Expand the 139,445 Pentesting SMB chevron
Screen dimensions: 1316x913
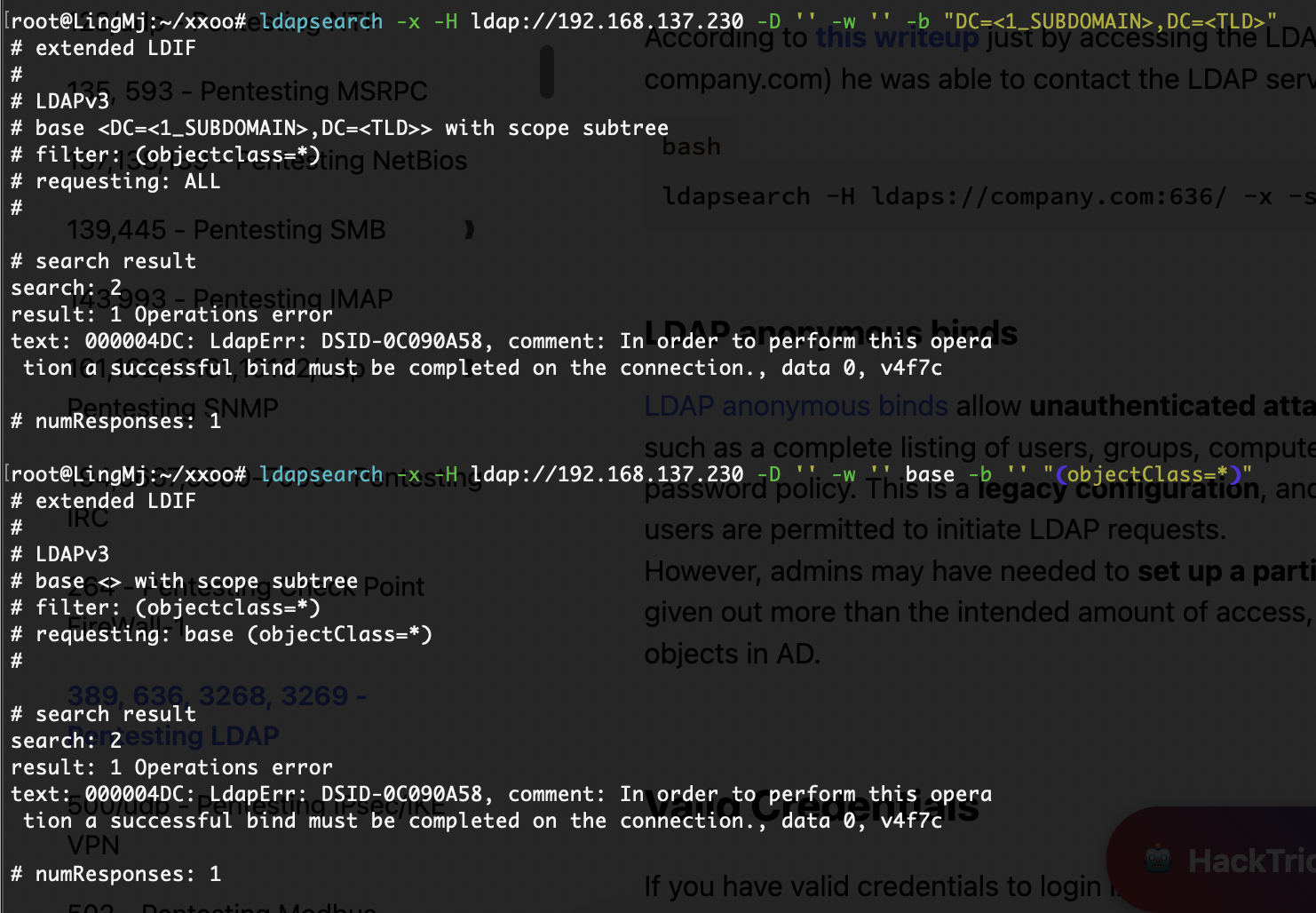[x=469, y=230]
